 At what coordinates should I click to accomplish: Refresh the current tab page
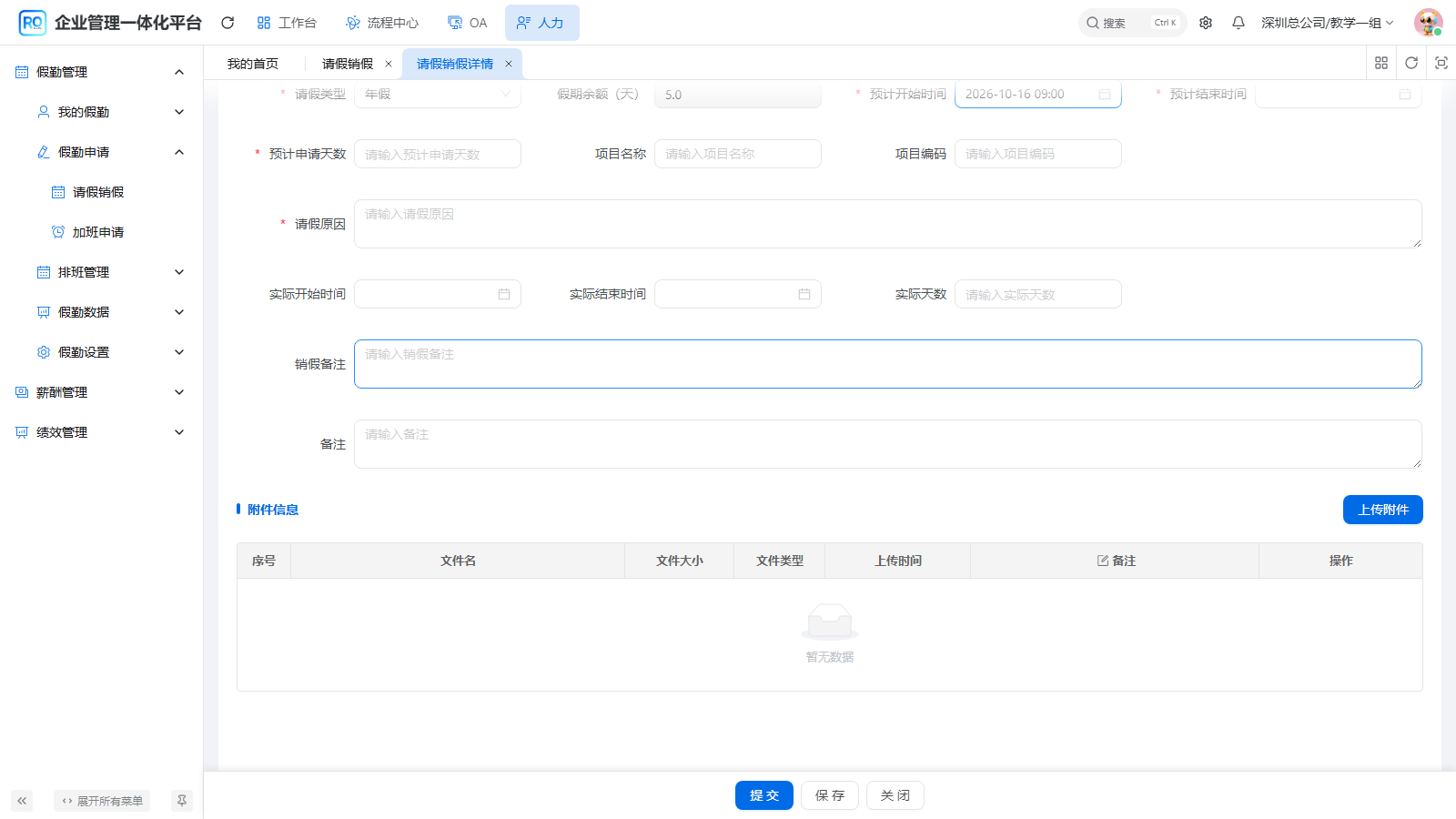coord(1411,63)
